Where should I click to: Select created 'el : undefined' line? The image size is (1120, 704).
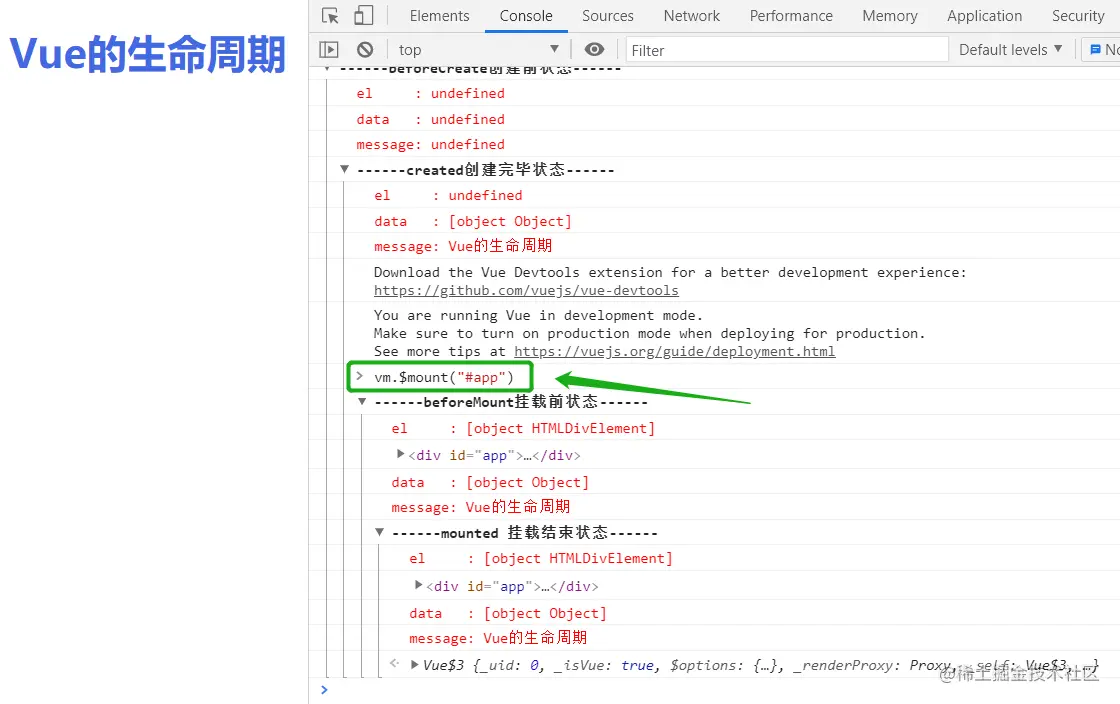pos(448,195)
